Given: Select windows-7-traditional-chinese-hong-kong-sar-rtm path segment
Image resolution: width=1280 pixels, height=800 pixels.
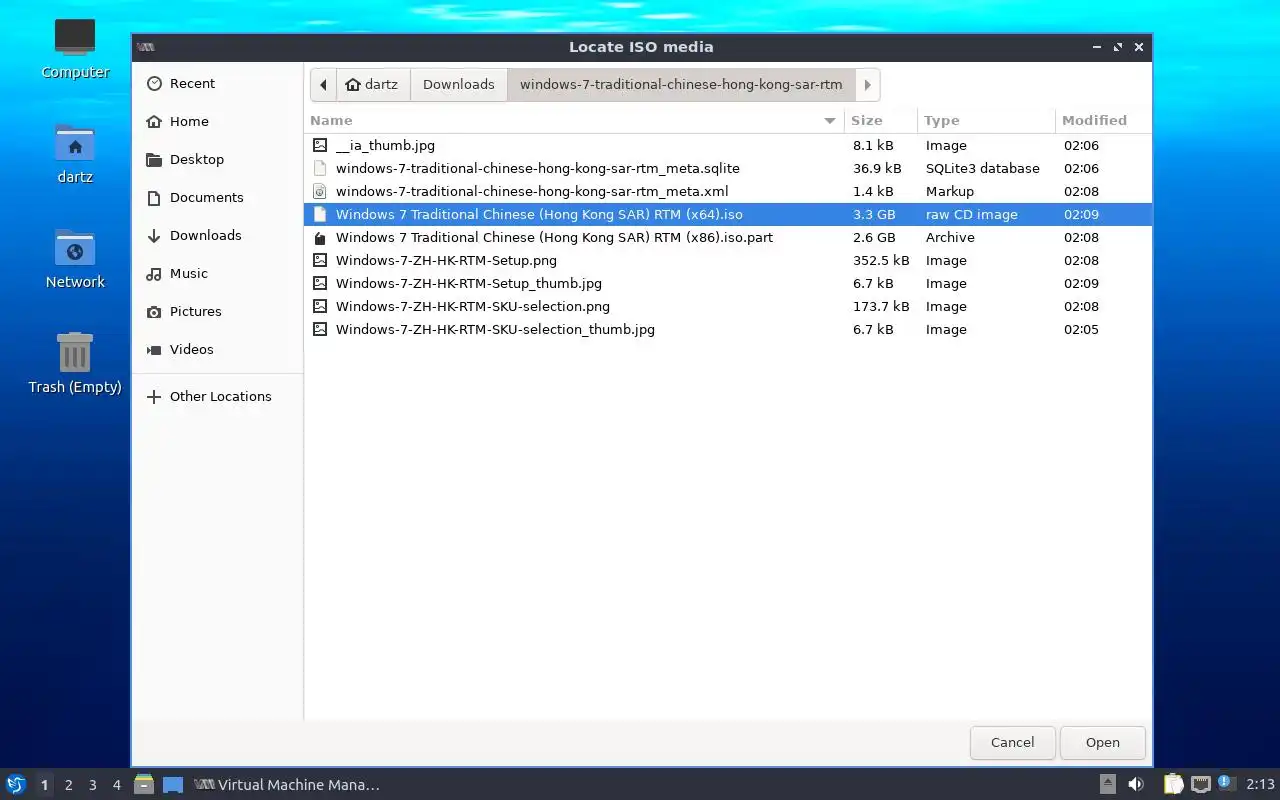Looking at the screenshot, I should [x=681, y=85].
